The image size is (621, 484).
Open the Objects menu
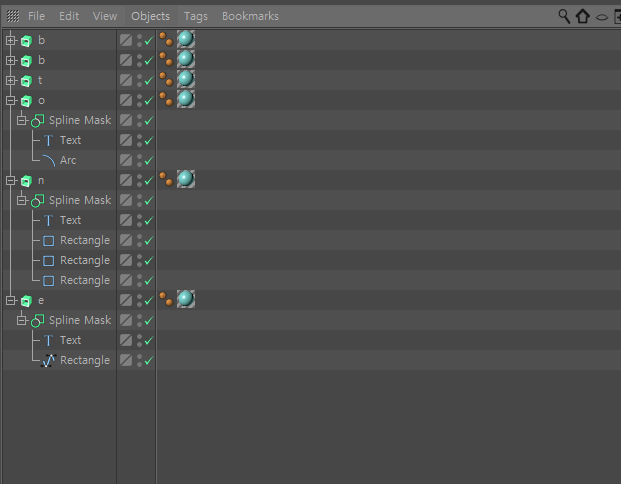150,16
